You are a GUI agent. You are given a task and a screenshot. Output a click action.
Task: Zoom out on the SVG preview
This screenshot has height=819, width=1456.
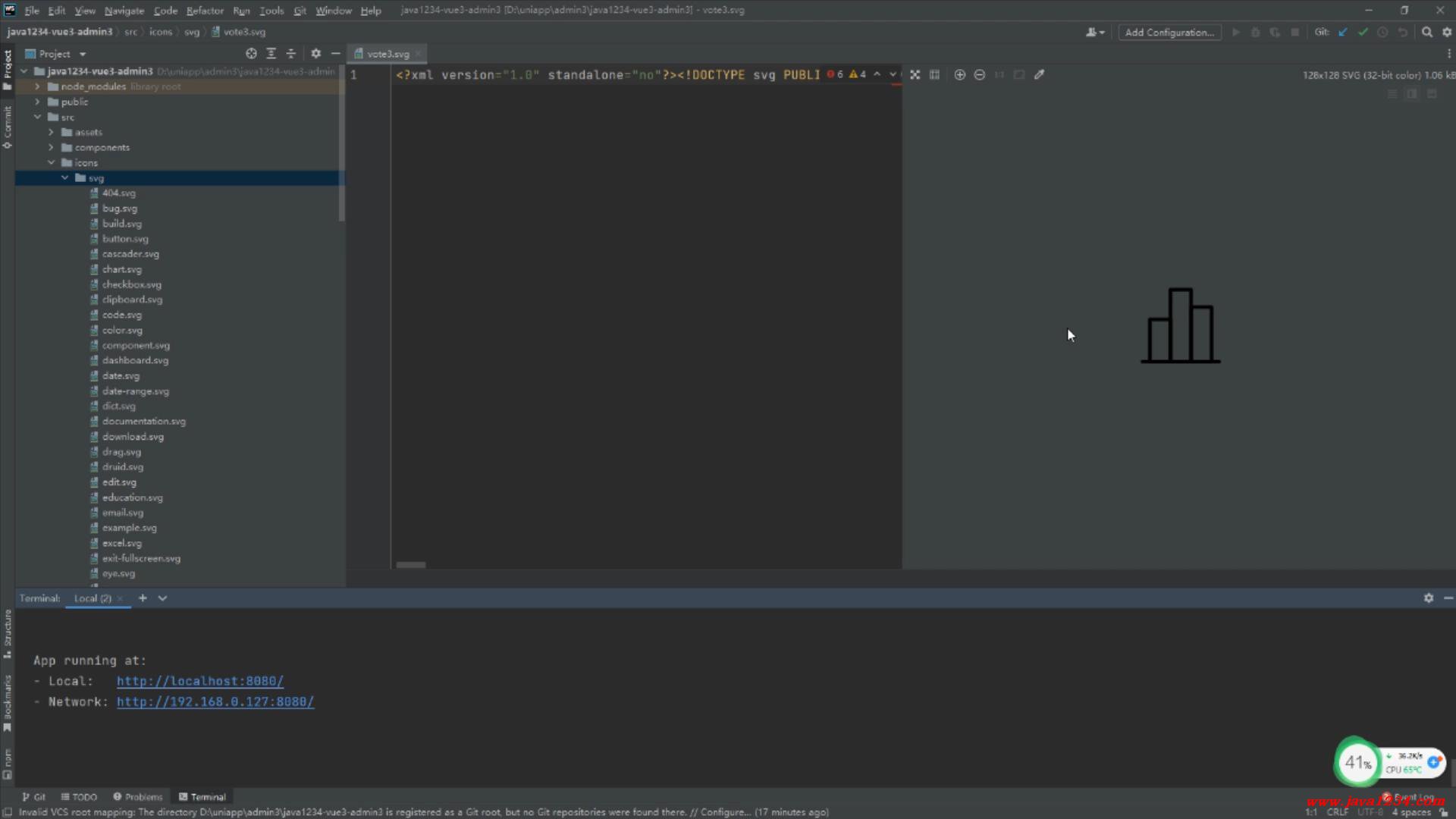(x=979, y=74)
